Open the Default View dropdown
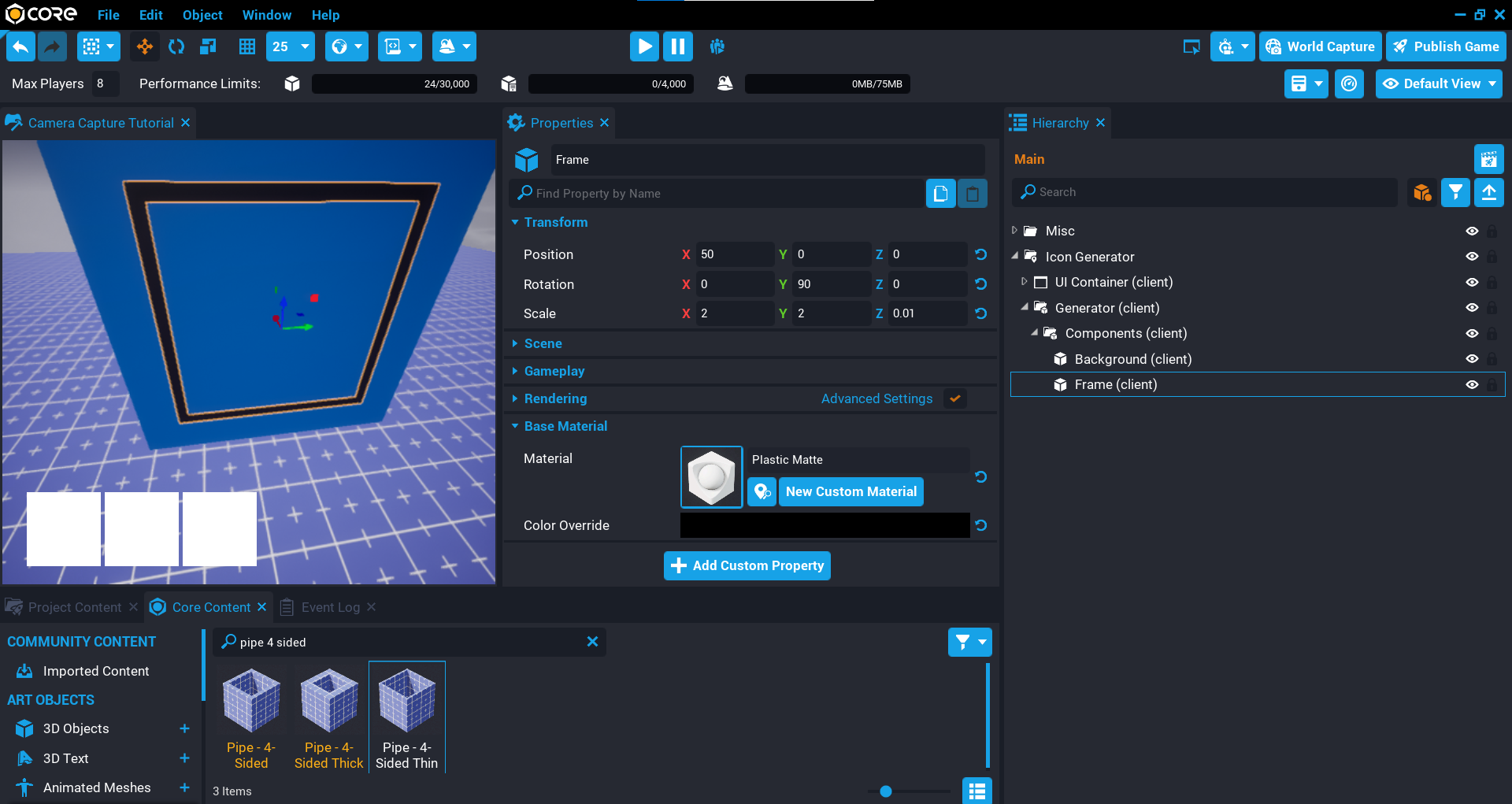 pyautogui.click(x=1439, y=83)
